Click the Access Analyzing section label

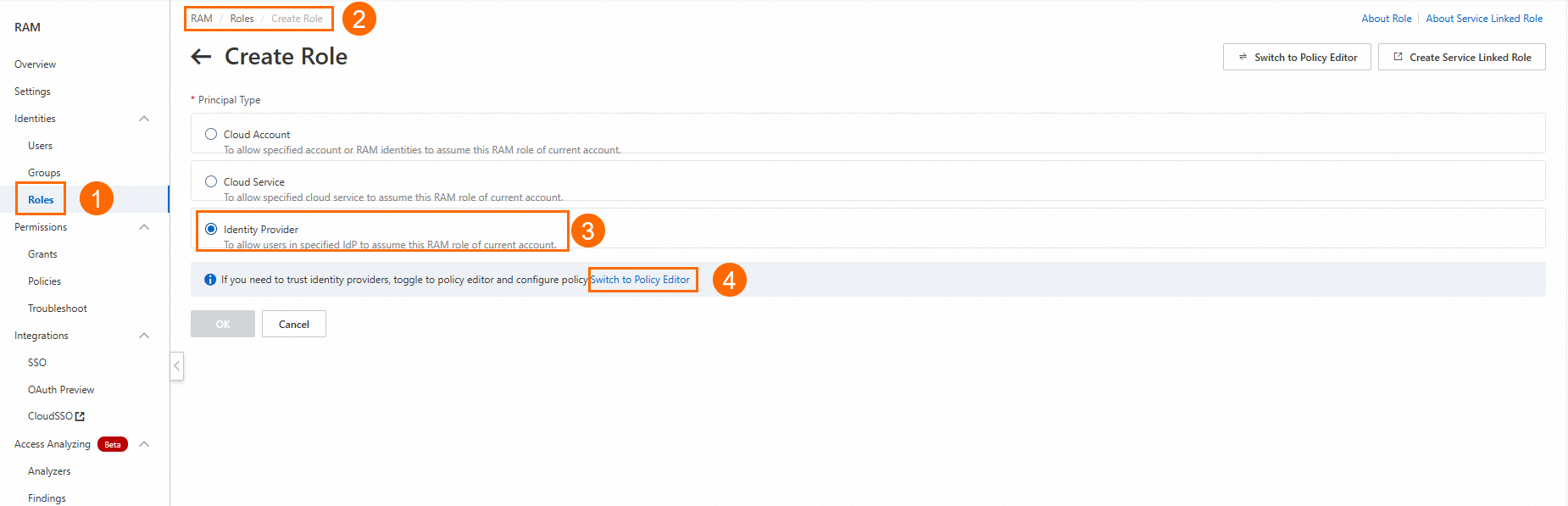tap(53, 444)
